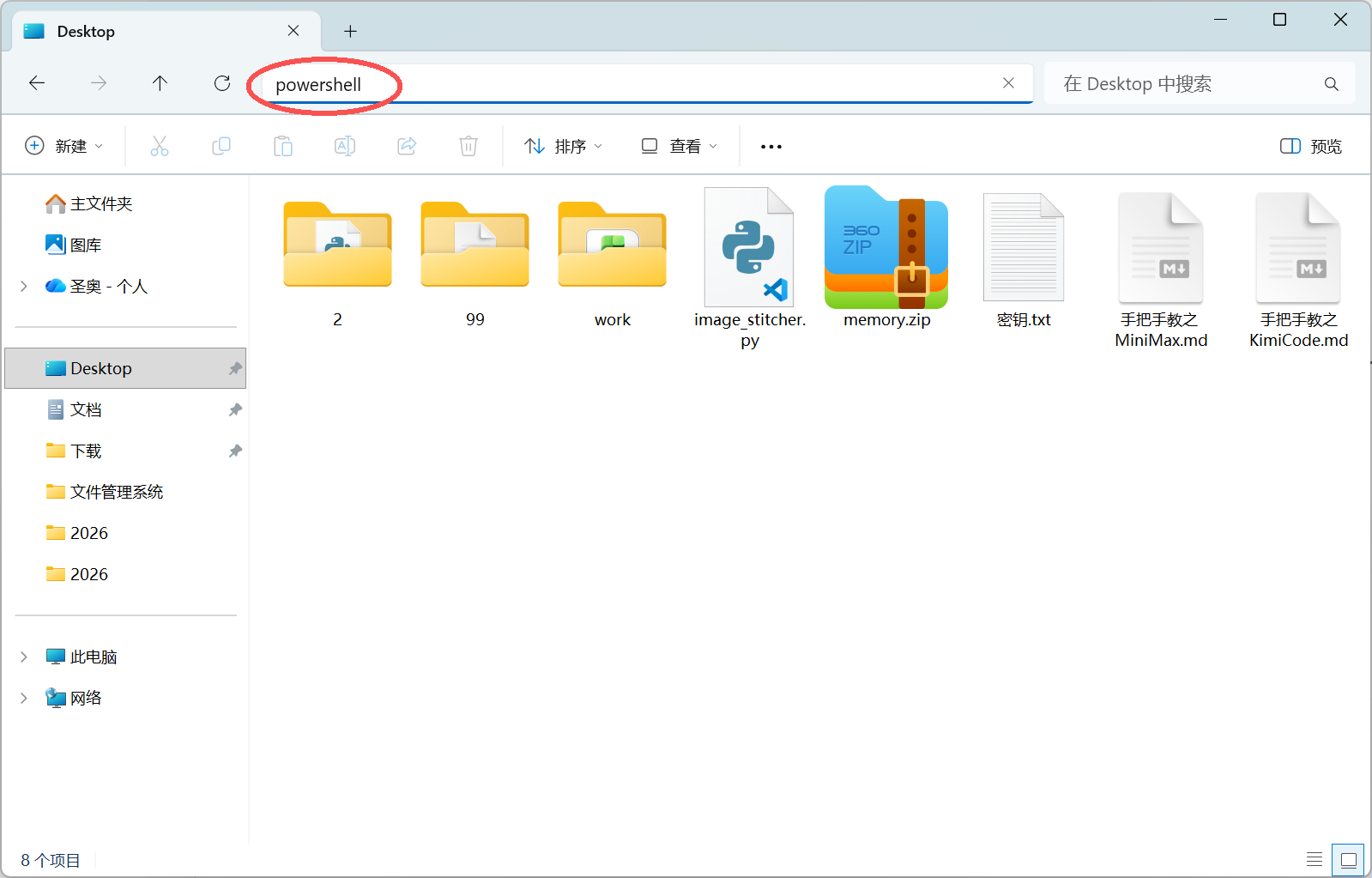
Task: Click the Cut scissors icon
Action: [160, 146]
